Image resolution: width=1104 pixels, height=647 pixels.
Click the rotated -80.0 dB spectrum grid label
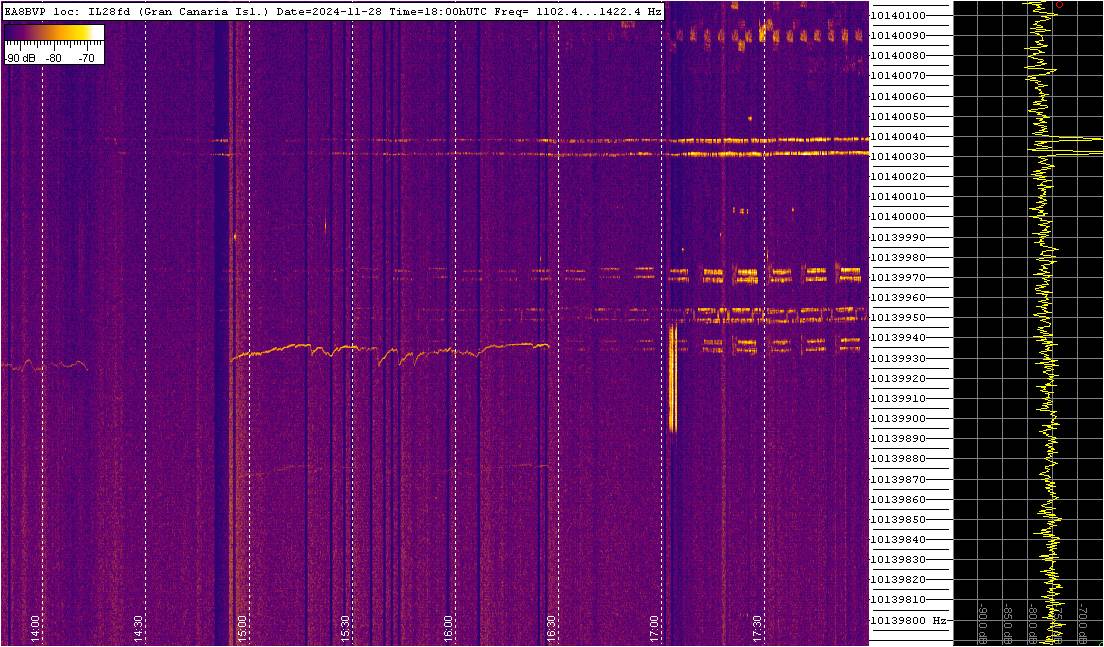(1034, 622)
